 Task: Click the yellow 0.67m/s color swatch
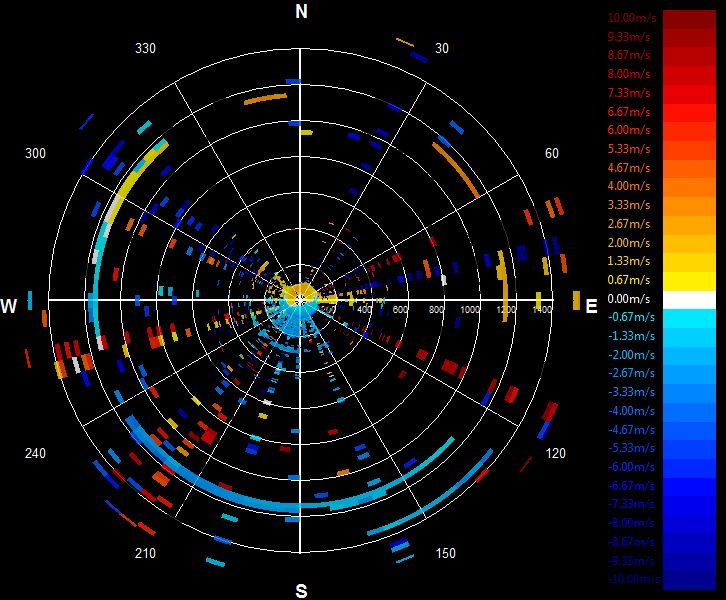pos(689,281)
